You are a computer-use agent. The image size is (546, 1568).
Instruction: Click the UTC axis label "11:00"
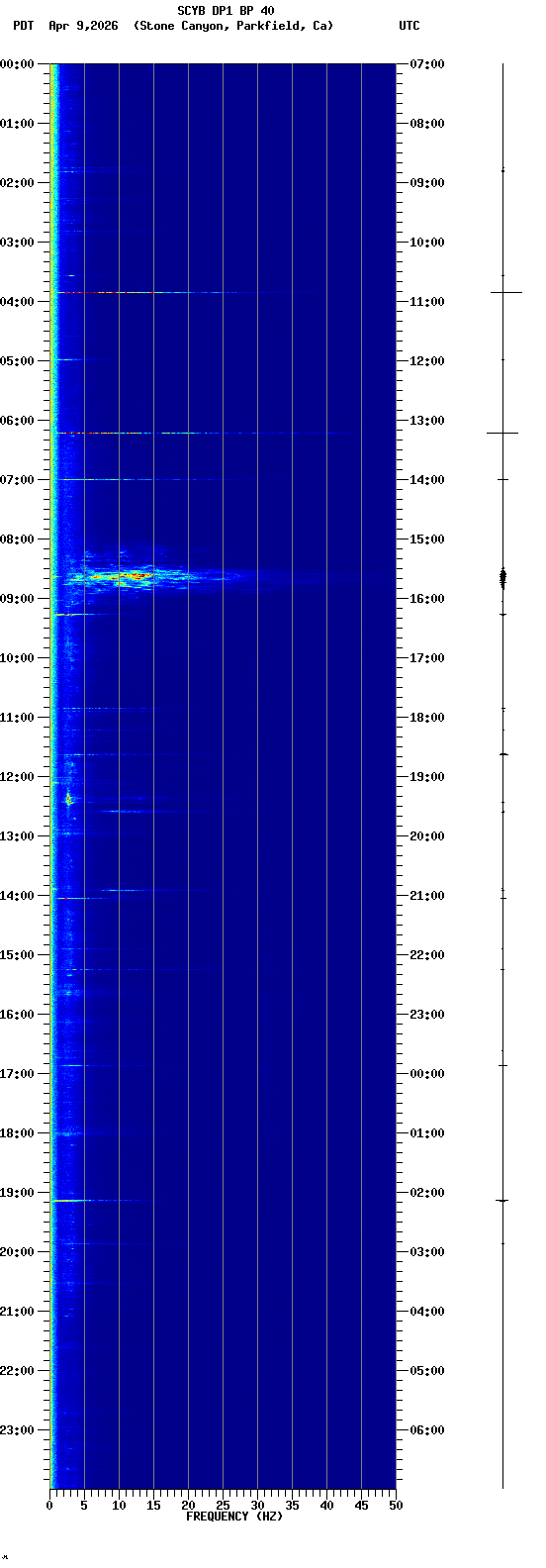click(427, 302)
